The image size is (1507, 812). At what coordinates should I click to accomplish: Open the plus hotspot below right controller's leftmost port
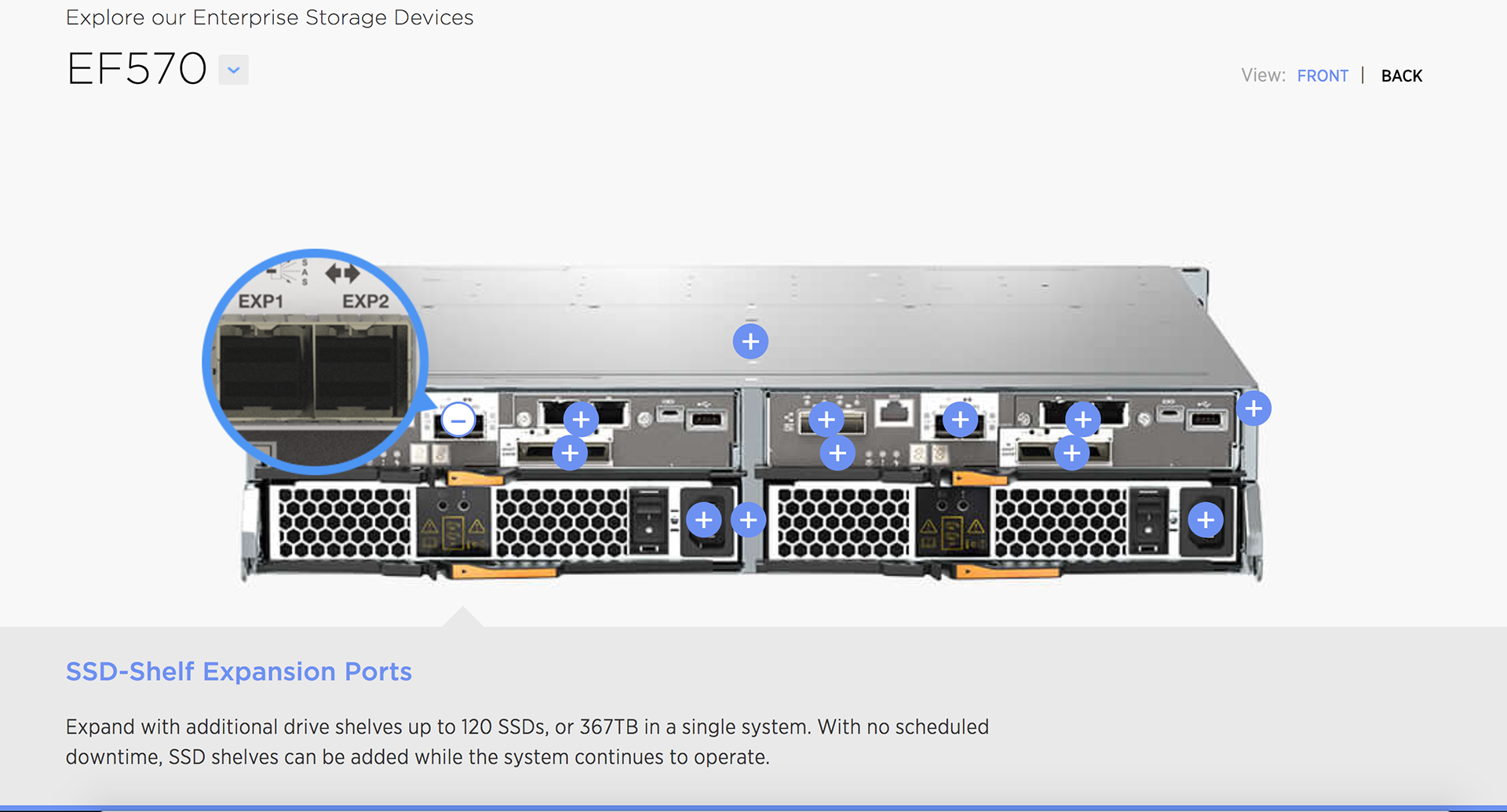(837, 453)
